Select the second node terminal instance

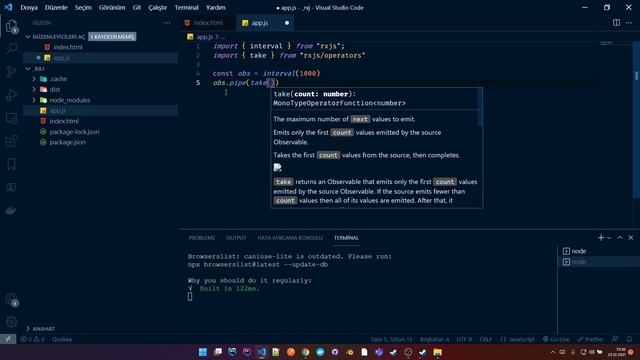[598, 262]
